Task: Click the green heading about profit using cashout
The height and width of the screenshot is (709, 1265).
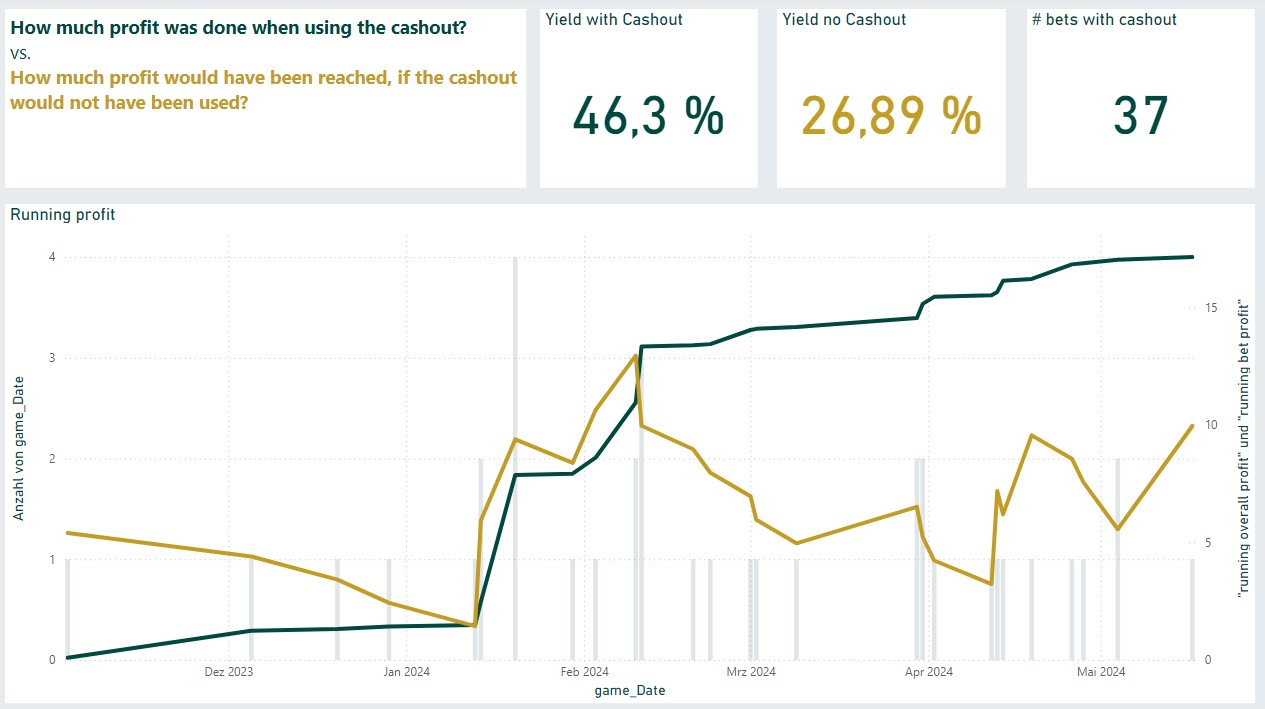Action: pyautogui.click(x=238, y=28)
